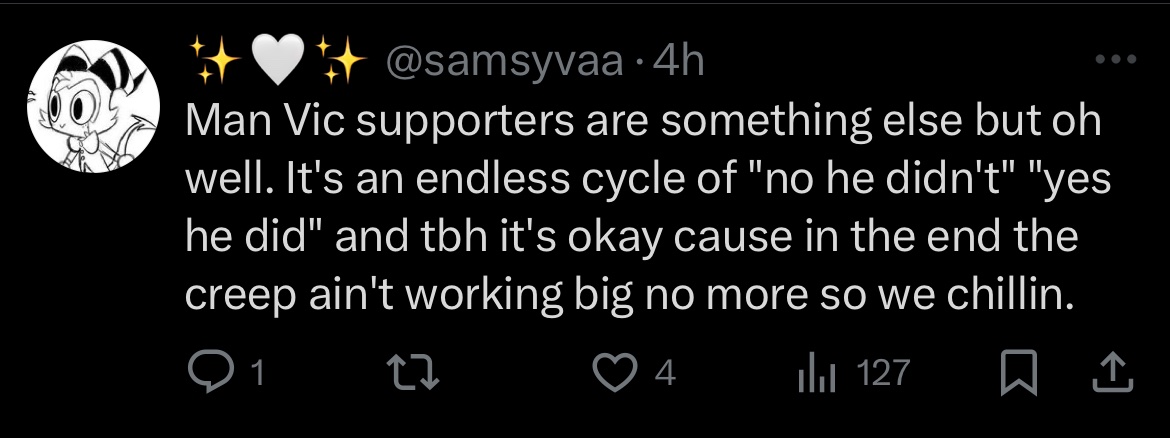This screenshot has width=1170, height=438.
Task: Click the 4h timestamp link
Action: pyautogui.click(x=679, y=62)
